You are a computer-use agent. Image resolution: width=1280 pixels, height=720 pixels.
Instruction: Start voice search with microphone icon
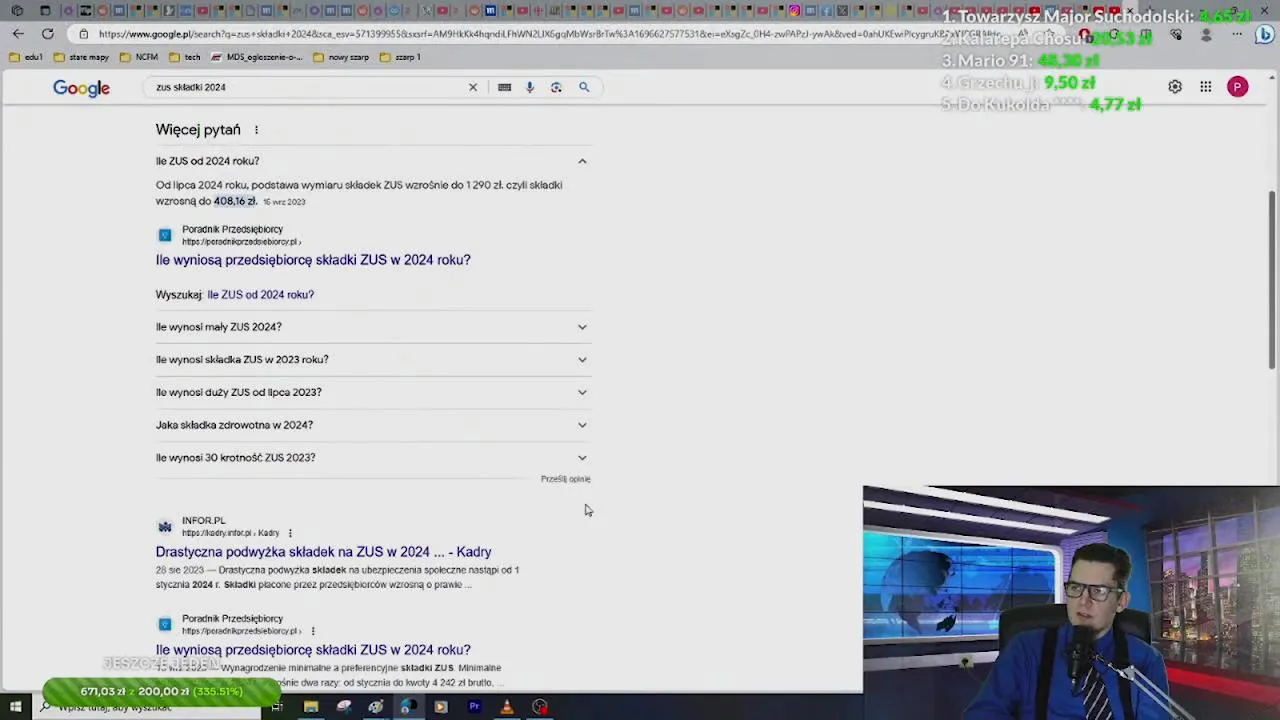[x=530, y=87]
